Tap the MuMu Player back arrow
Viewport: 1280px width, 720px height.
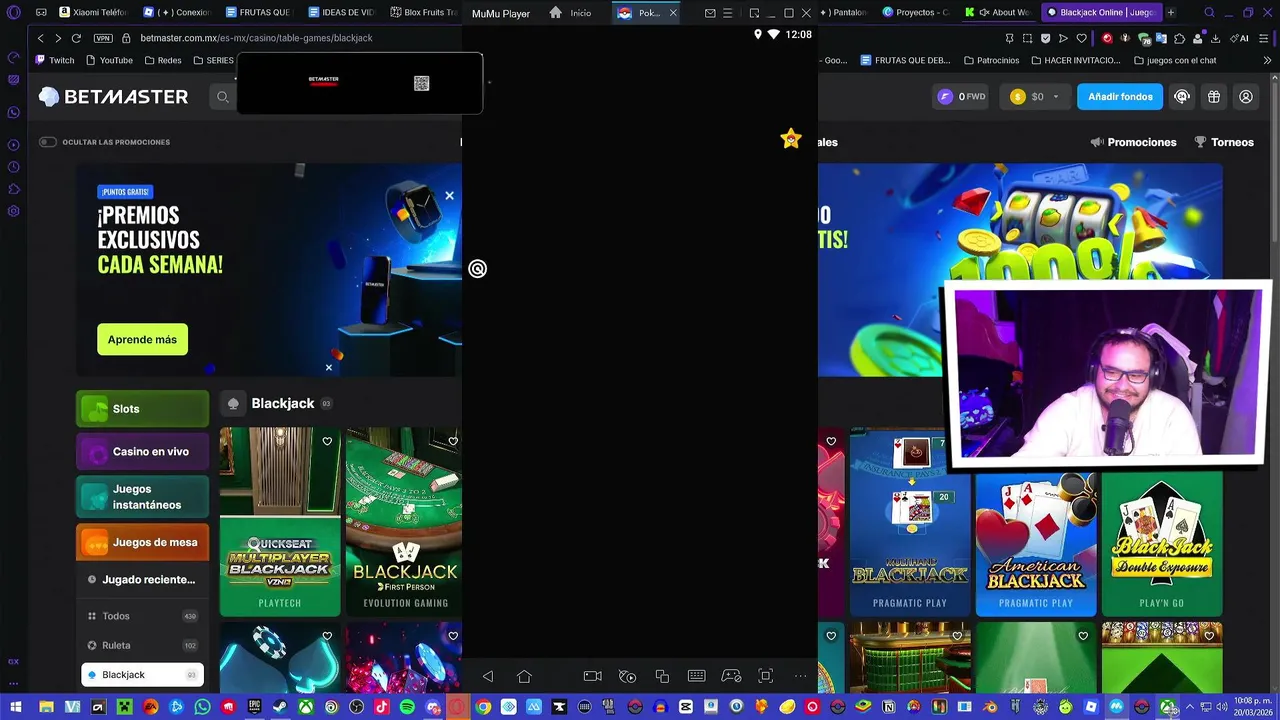488,676
